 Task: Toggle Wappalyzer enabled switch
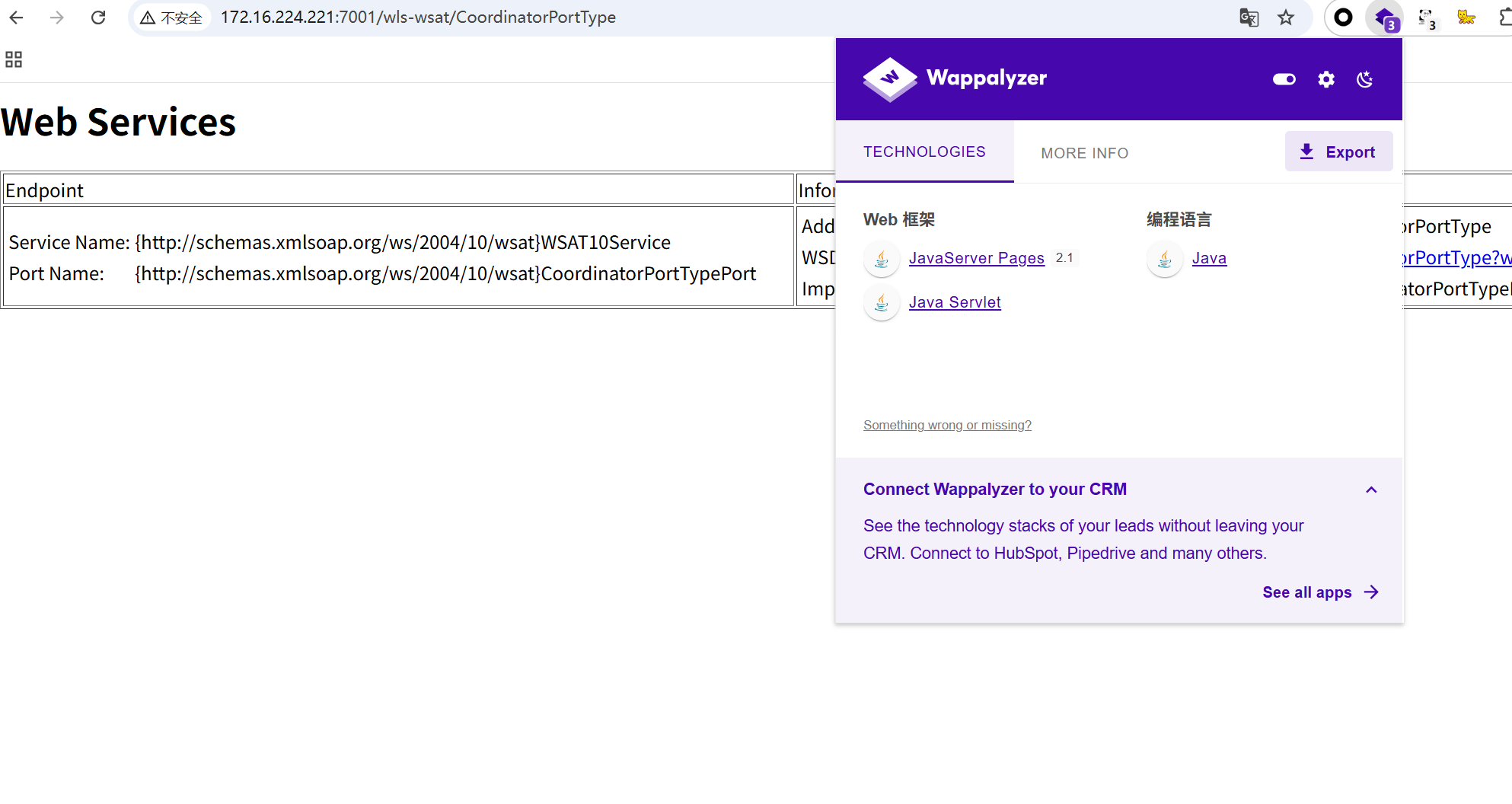(x=1284, y=79)
